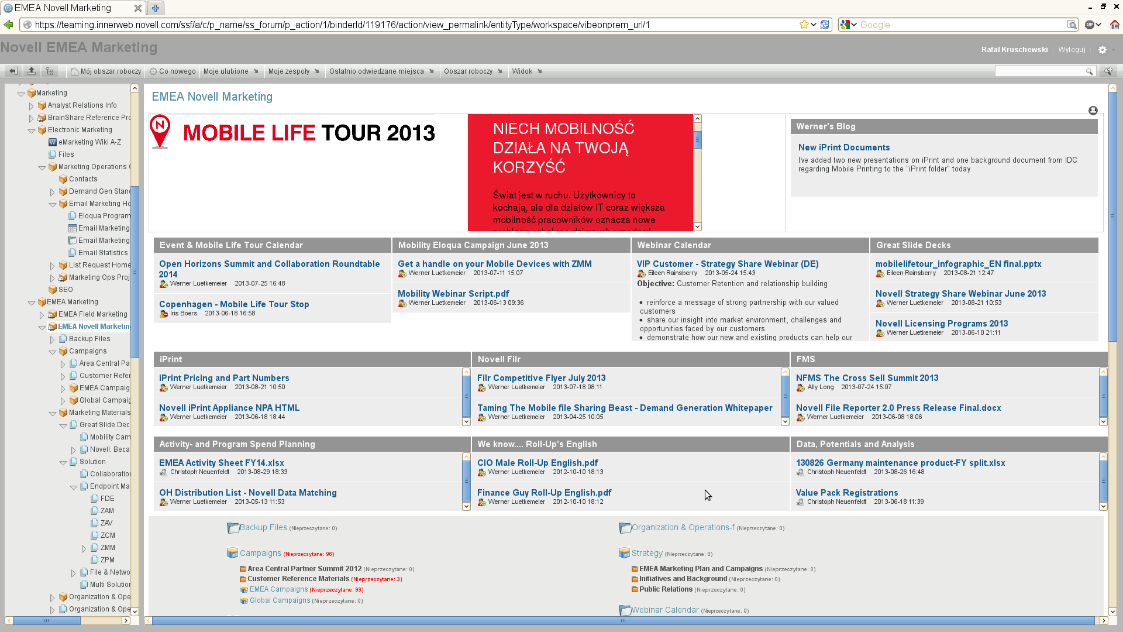Click the workspace tree toolbar icon
This screenshot has height=632, width=1123.
49,71
